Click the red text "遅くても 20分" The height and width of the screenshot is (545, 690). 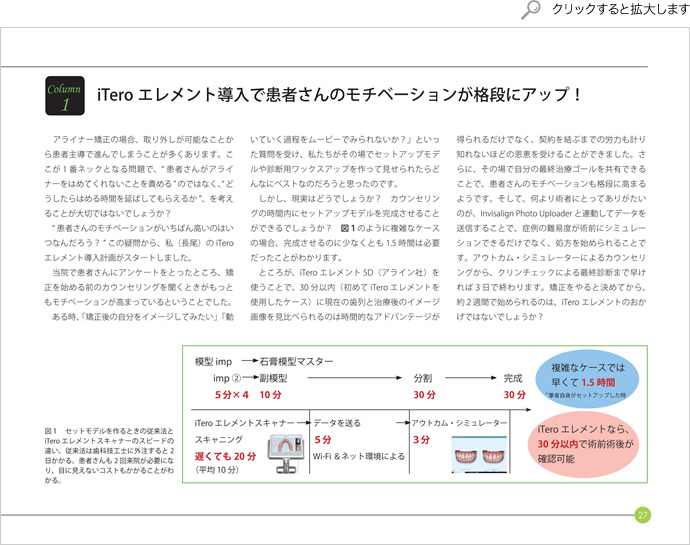coord(225,456)
